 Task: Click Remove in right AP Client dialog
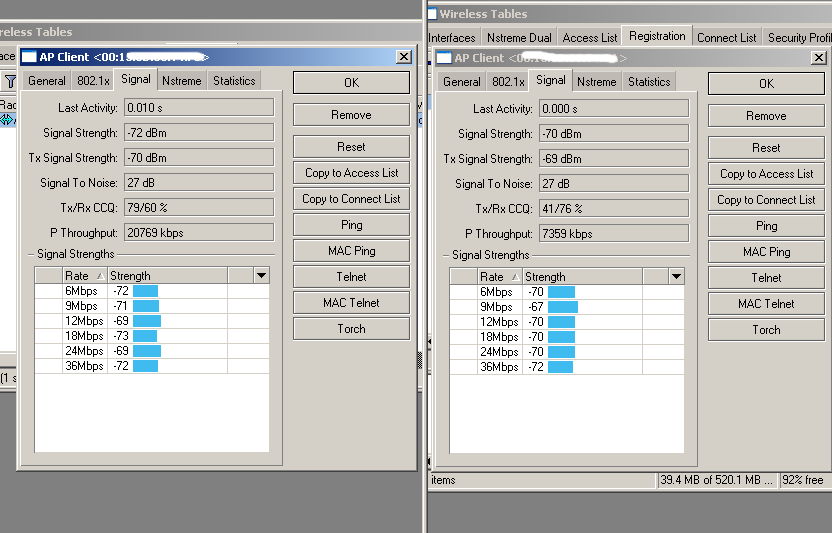click(766, 116)
